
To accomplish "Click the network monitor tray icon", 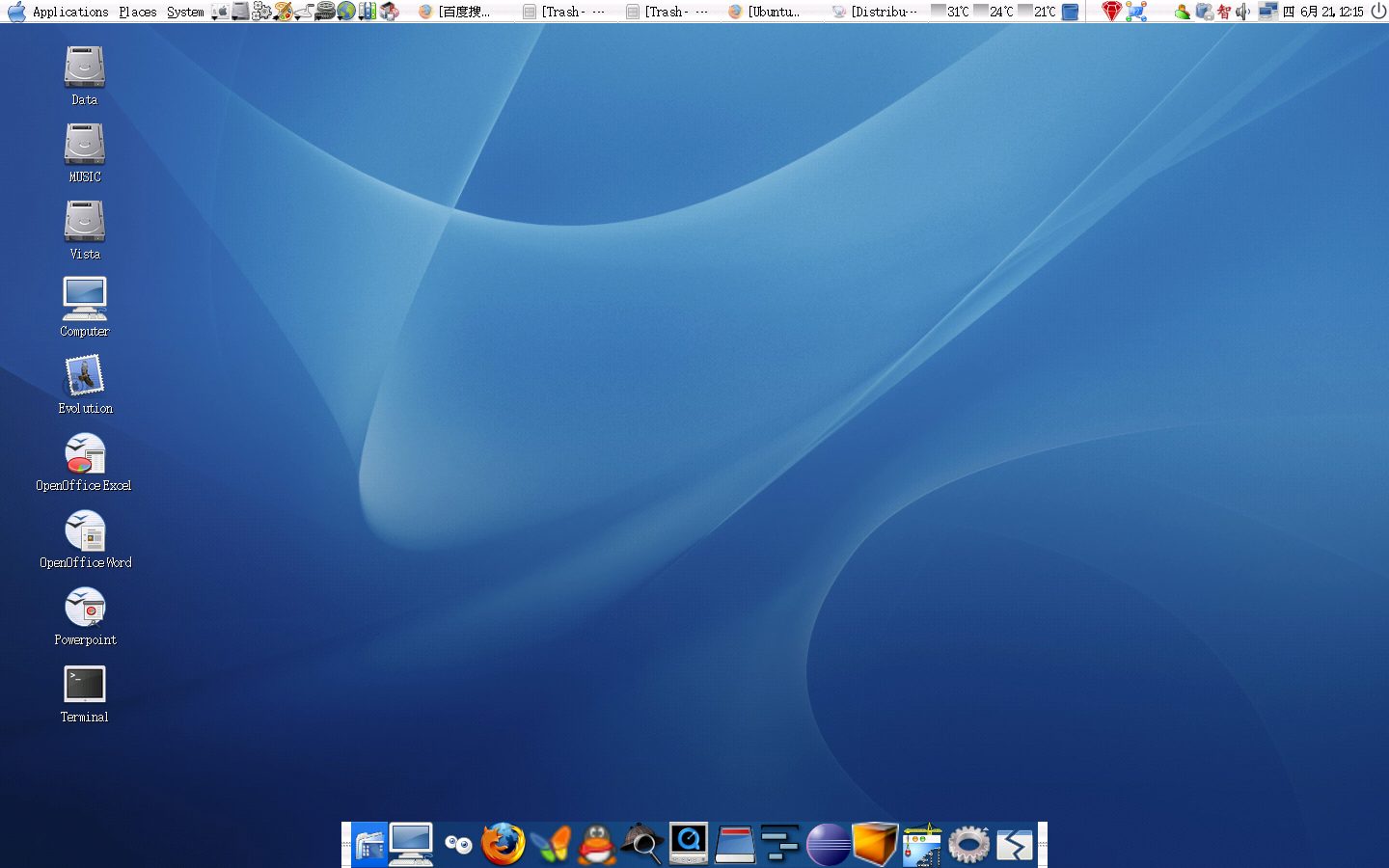I will click(x=1267, y=12).
